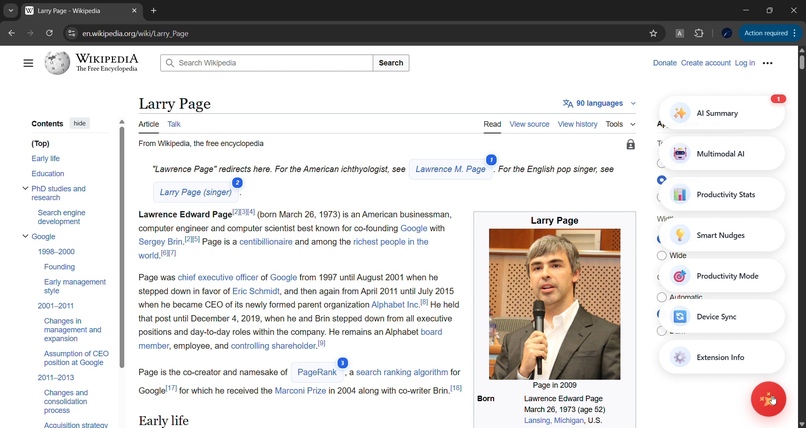Reload the page
806x428 pixels.
(x=49, y=33)
